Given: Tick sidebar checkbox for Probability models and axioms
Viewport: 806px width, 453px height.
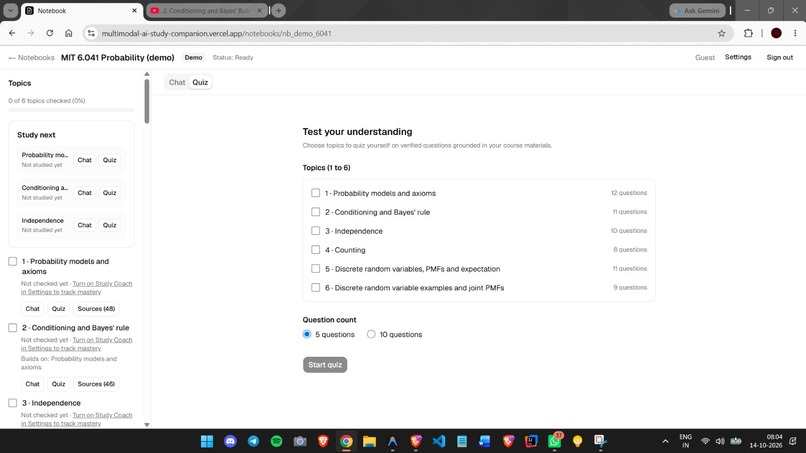Looking at the screenshot, I should (x=13, y=261).
